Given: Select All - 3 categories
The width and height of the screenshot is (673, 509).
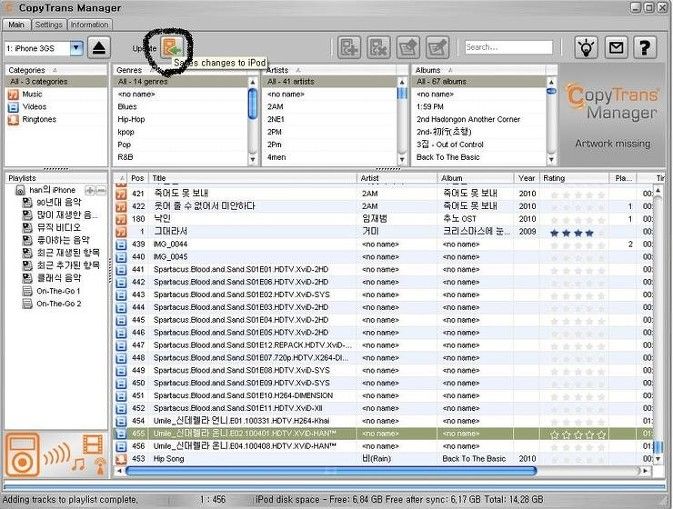Looking at the screenshot, I should tap(56, 82).
